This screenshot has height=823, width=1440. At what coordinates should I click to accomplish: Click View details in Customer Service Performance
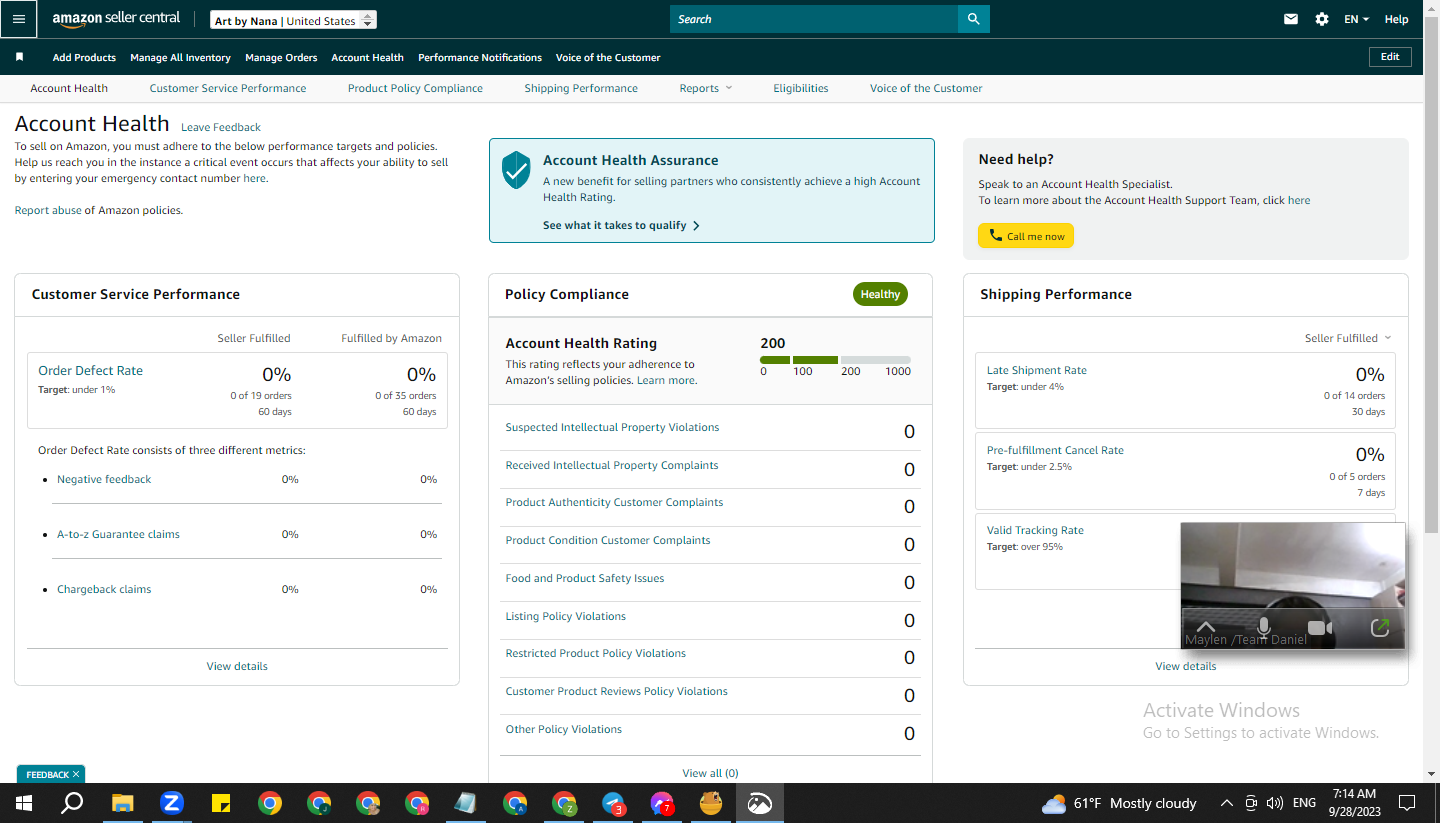click(237, 666)
